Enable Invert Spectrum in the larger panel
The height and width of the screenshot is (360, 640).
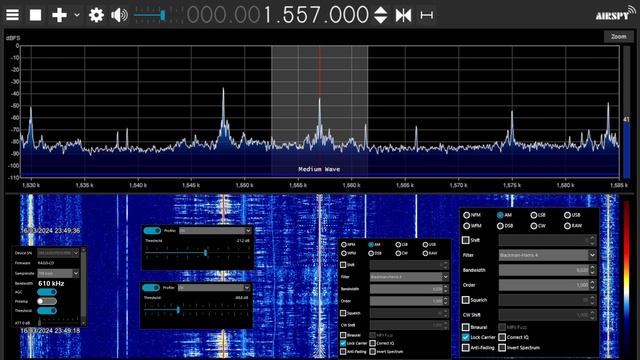point(502,348)
